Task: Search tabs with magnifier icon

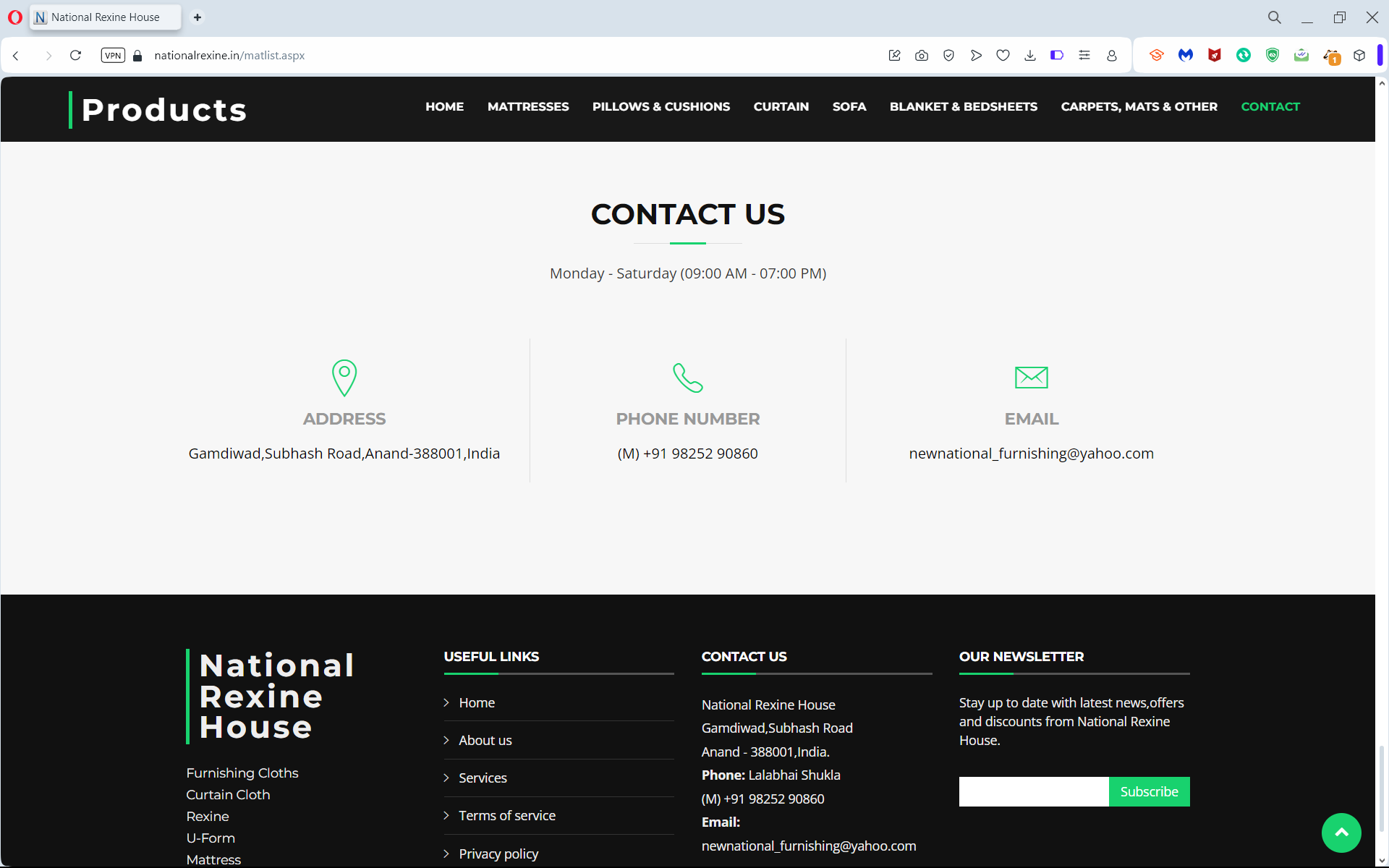Action: [1275, 17]
